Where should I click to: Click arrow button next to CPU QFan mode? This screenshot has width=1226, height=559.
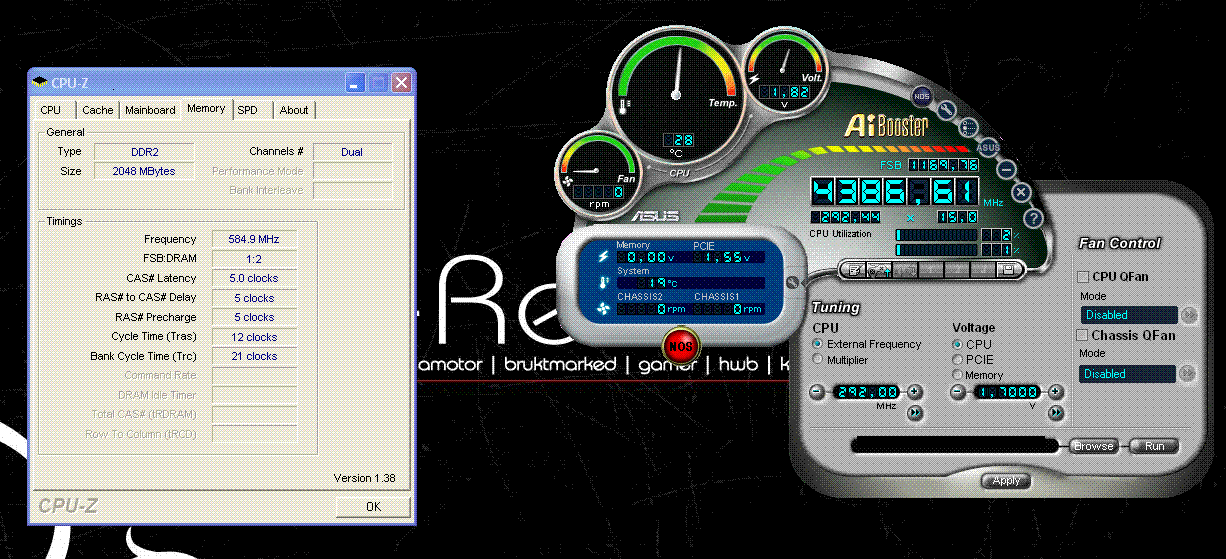click(1187, 314)
